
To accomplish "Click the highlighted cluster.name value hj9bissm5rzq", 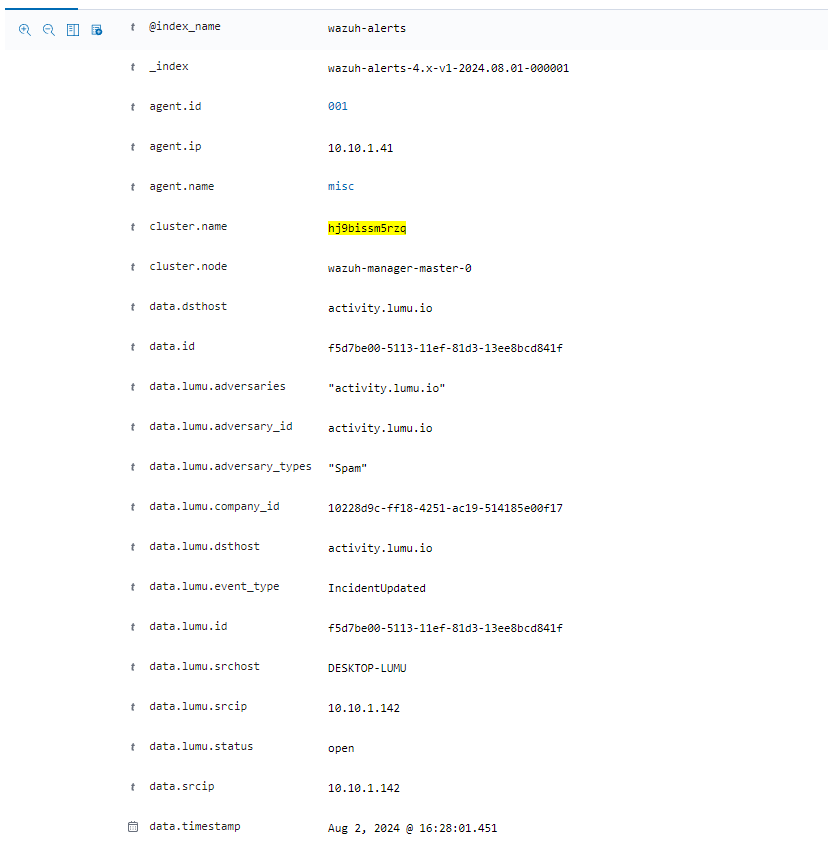I will [367, 228].
